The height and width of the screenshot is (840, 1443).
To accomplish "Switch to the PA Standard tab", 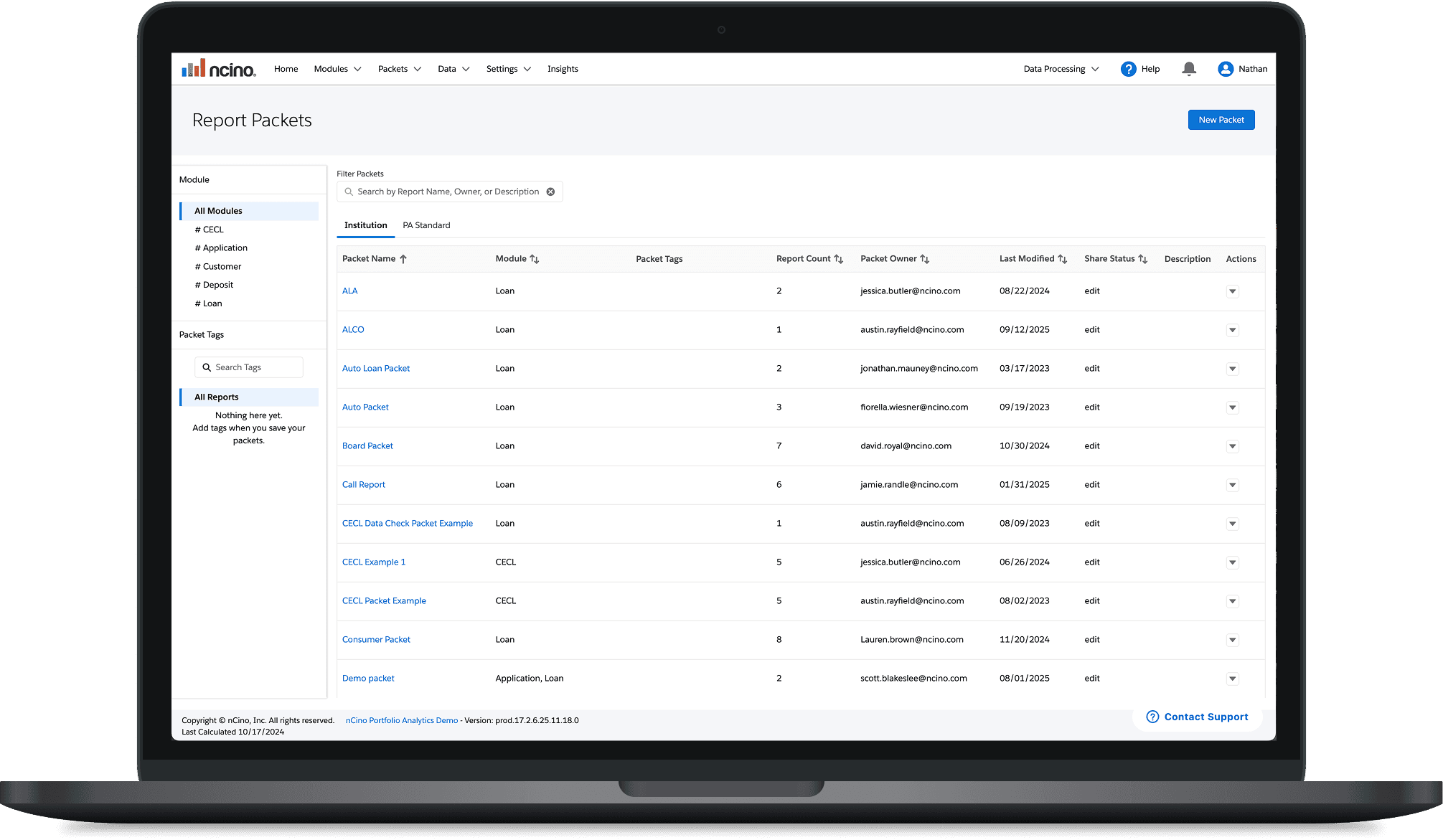I will click(426, 225).
